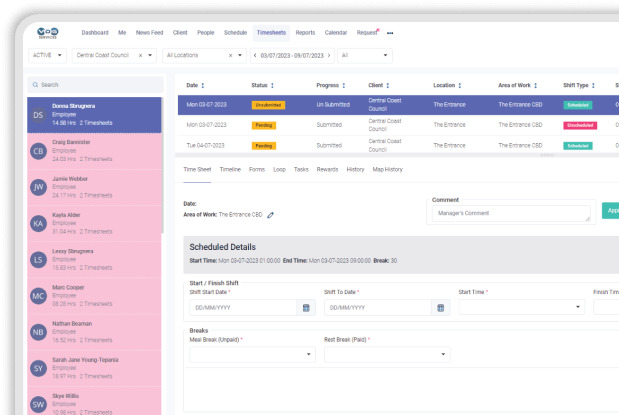
Task: Open the more options ellipsis menu
Action: (x=390, y=33)
